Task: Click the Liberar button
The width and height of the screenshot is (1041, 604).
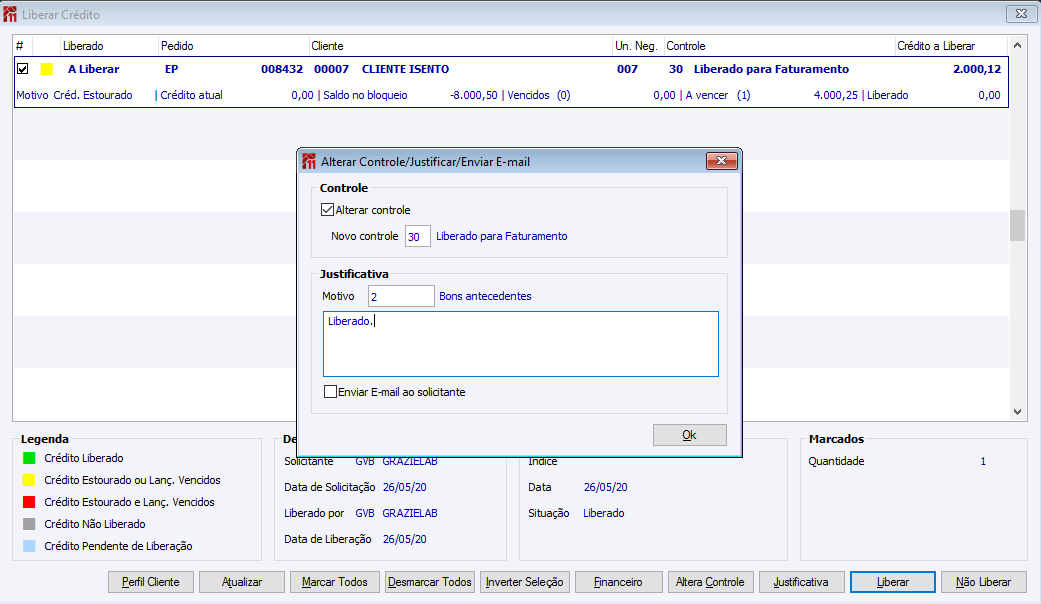Action: tap(893, 582)
